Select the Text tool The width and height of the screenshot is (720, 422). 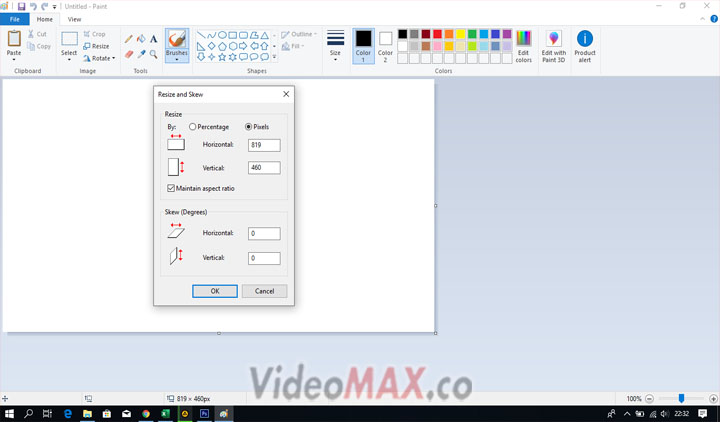click(x=153, y=39)
